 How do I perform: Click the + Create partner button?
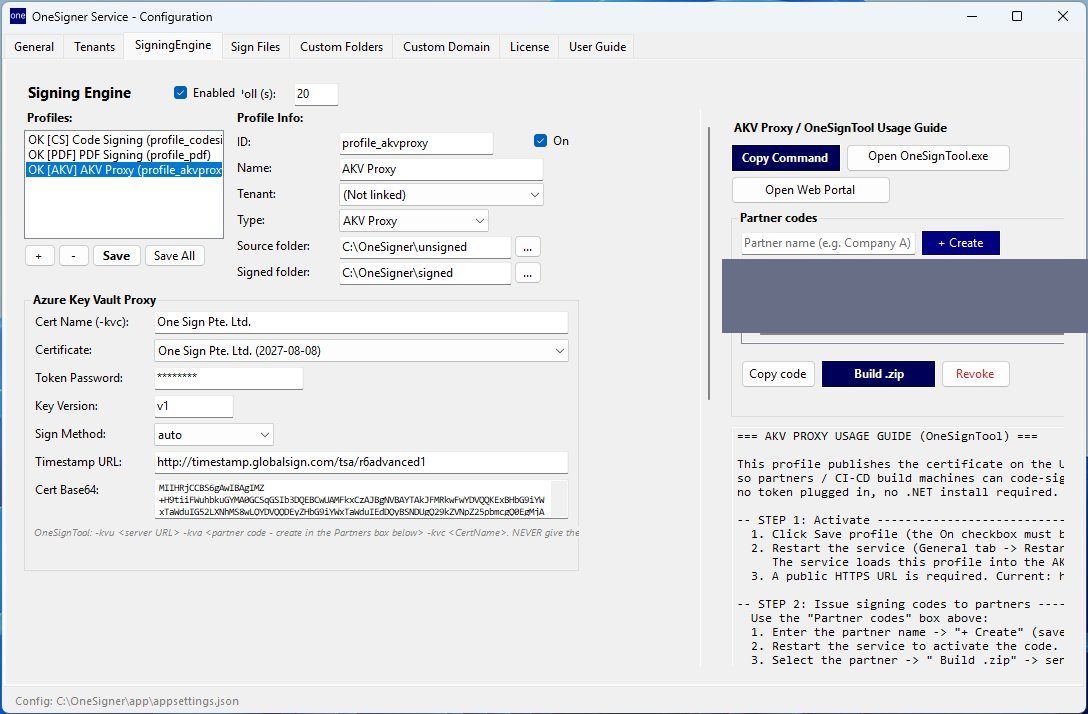coord(960,243)
